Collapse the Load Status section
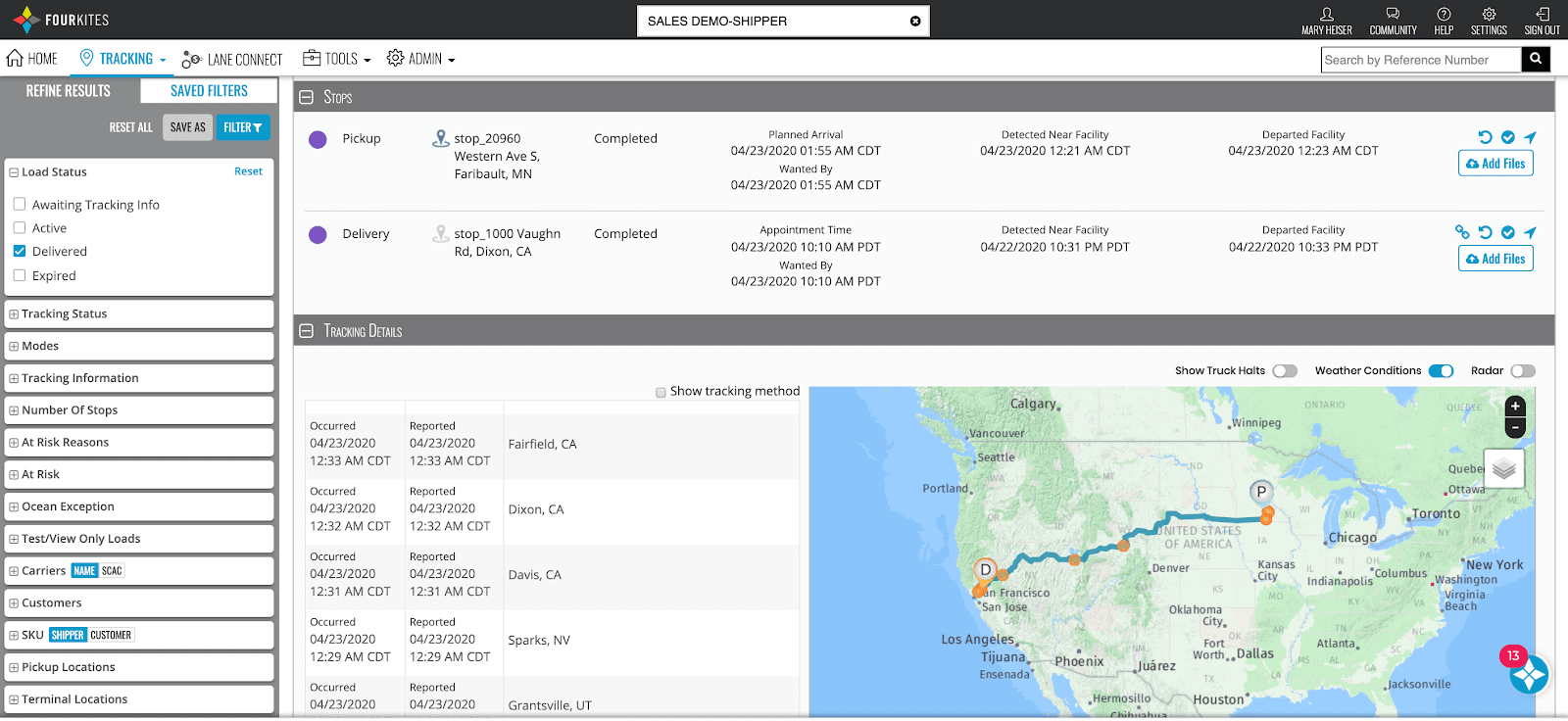The height and width of the screenshot is (721, 1568). pos(14,172)
